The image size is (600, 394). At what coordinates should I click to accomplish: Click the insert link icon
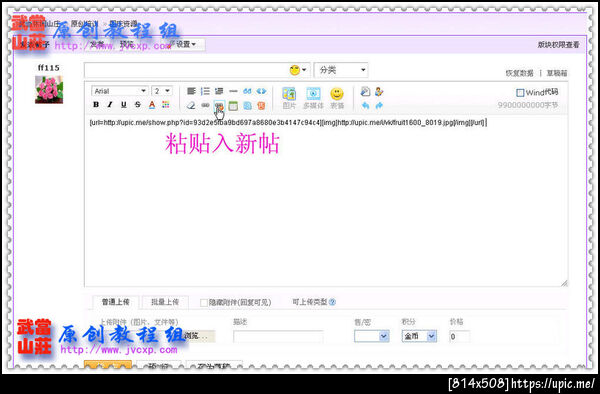click(205, 105)
